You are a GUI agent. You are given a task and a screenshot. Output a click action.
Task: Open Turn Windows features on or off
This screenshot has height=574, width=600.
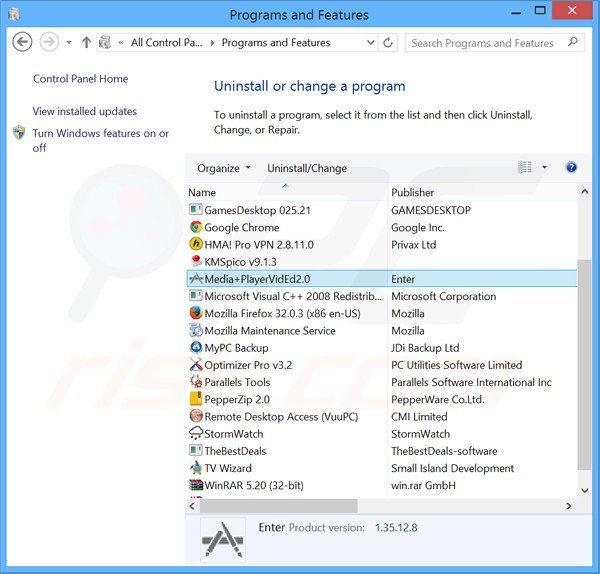[x=100, y=140]
